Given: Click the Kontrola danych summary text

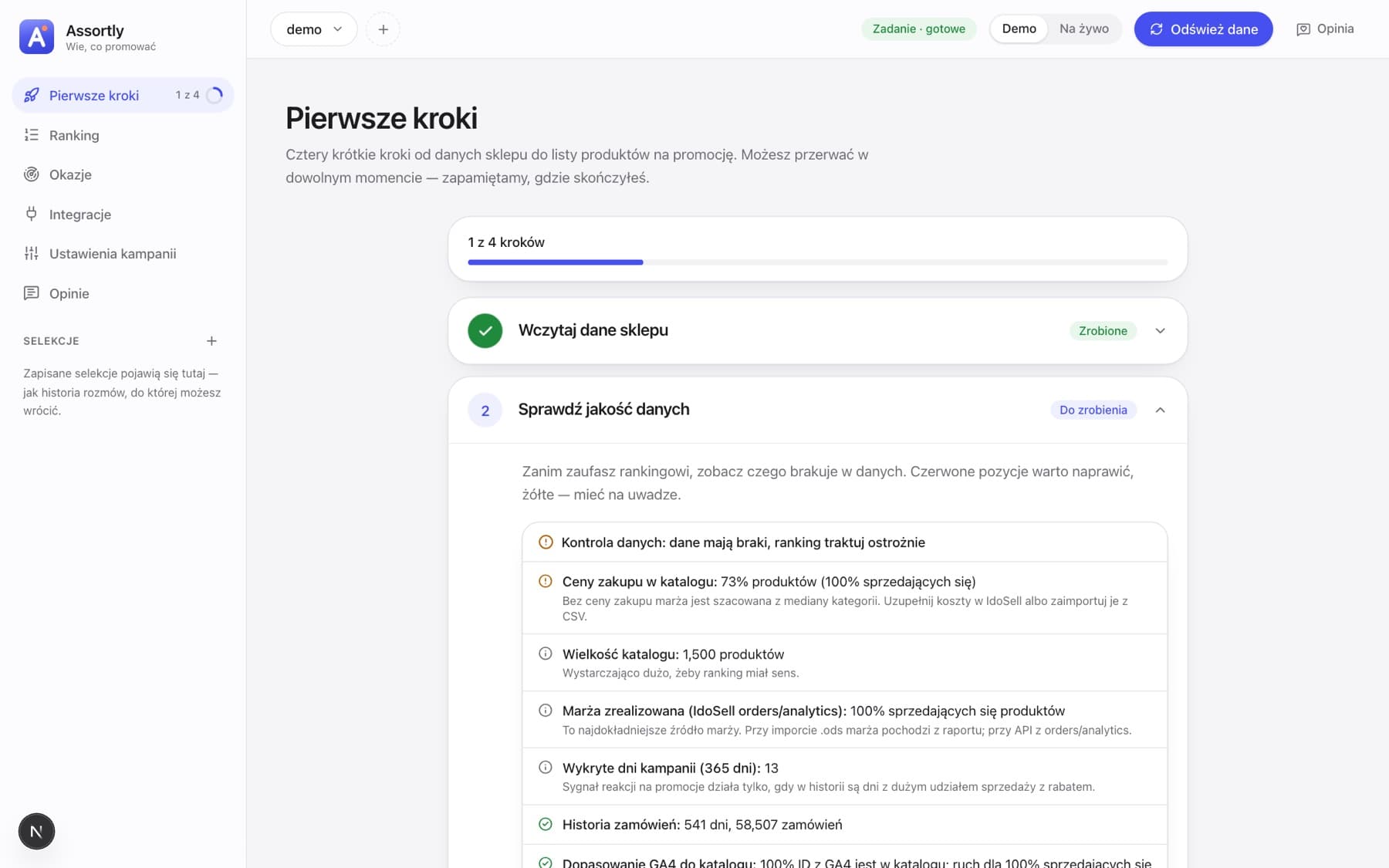Looking at the screenshot, I should (x=743, y=542).
